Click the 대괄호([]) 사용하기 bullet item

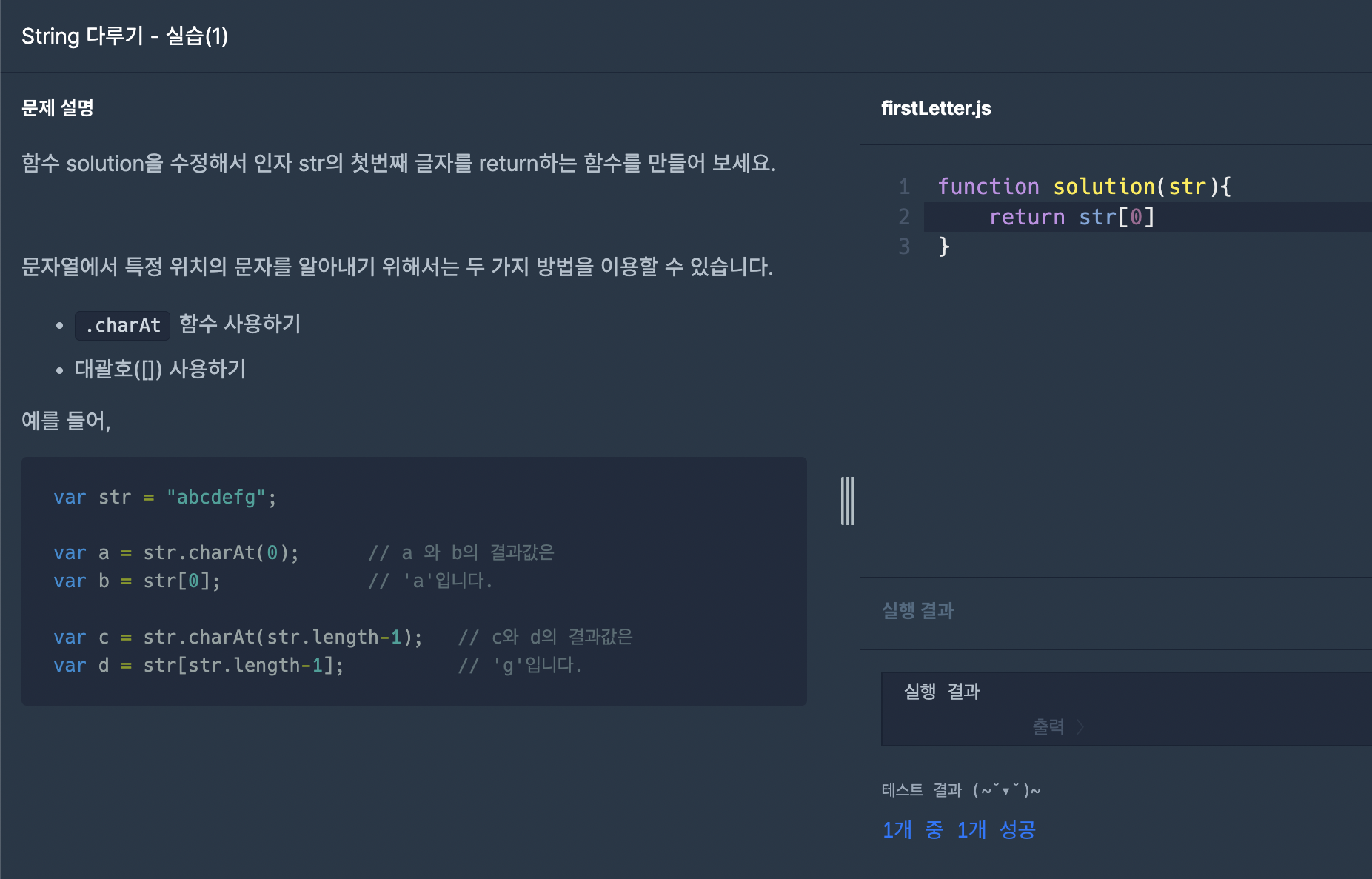[x=161, y=369]
